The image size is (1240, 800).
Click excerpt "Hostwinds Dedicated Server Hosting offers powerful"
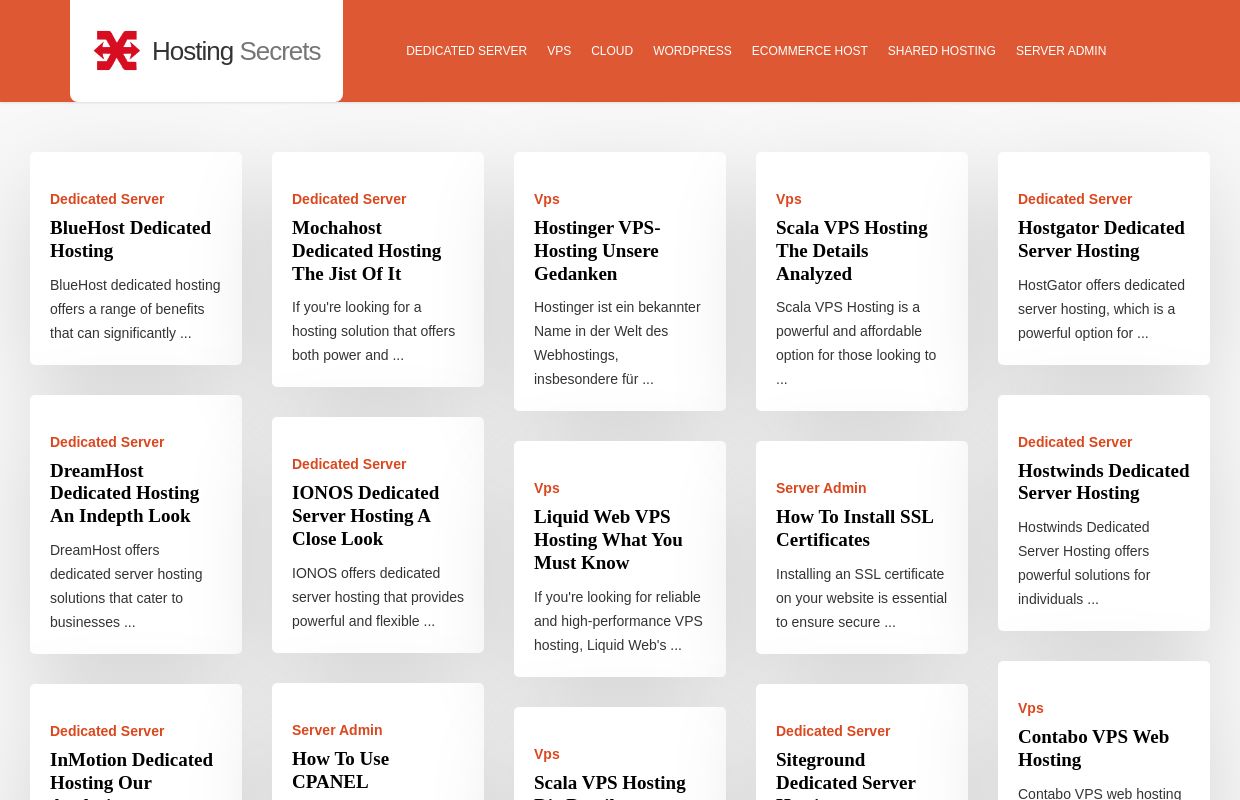(x=1084, y=563)
